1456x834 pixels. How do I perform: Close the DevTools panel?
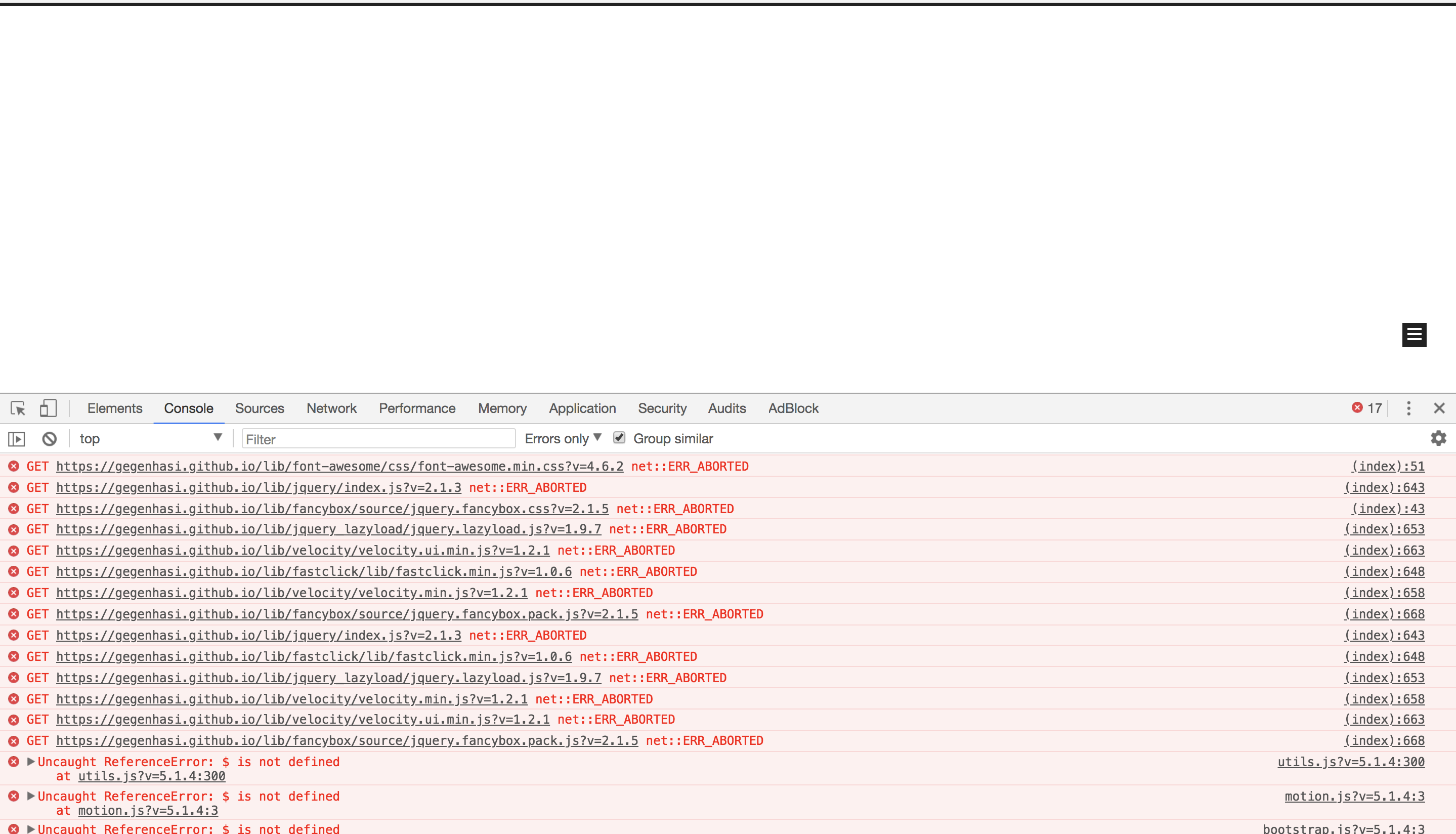pos(1439,408)
